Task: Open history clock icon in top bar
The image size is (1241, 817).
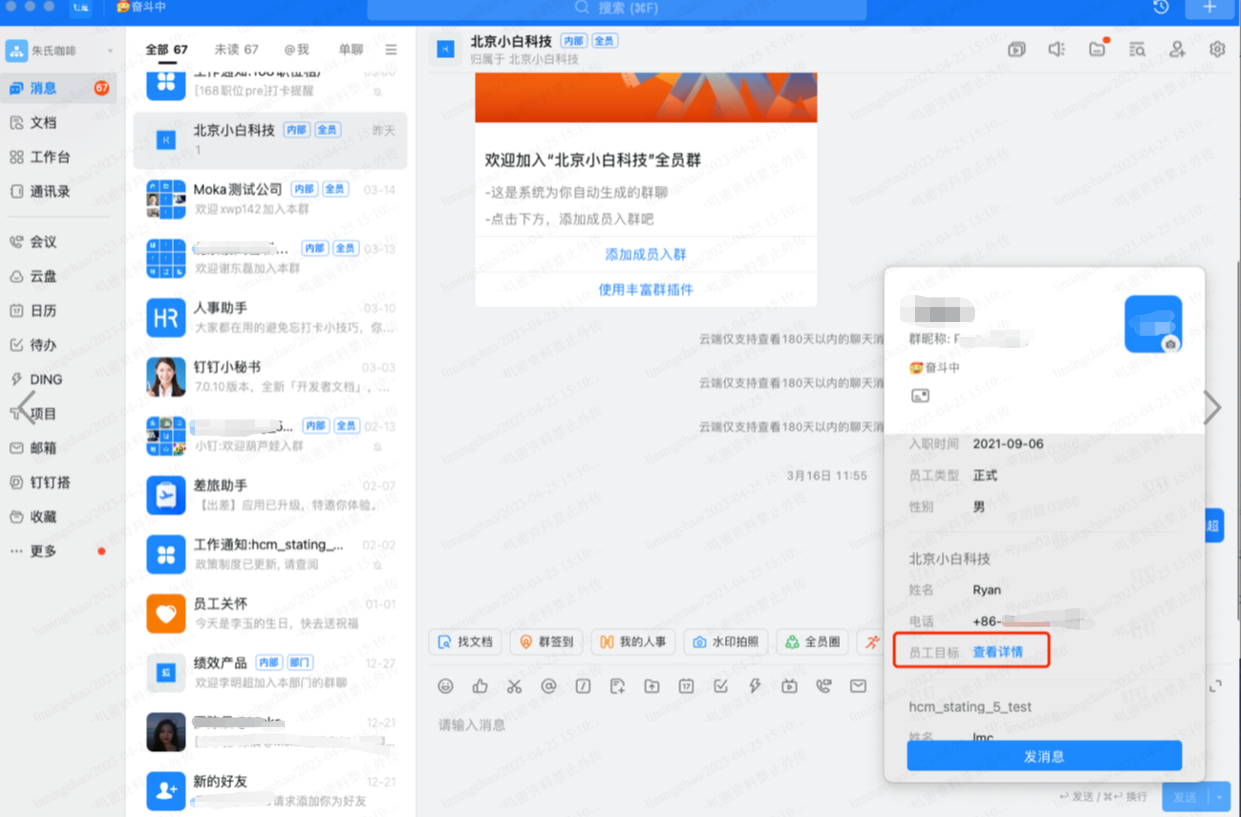Action: [x=1161, y=8]
